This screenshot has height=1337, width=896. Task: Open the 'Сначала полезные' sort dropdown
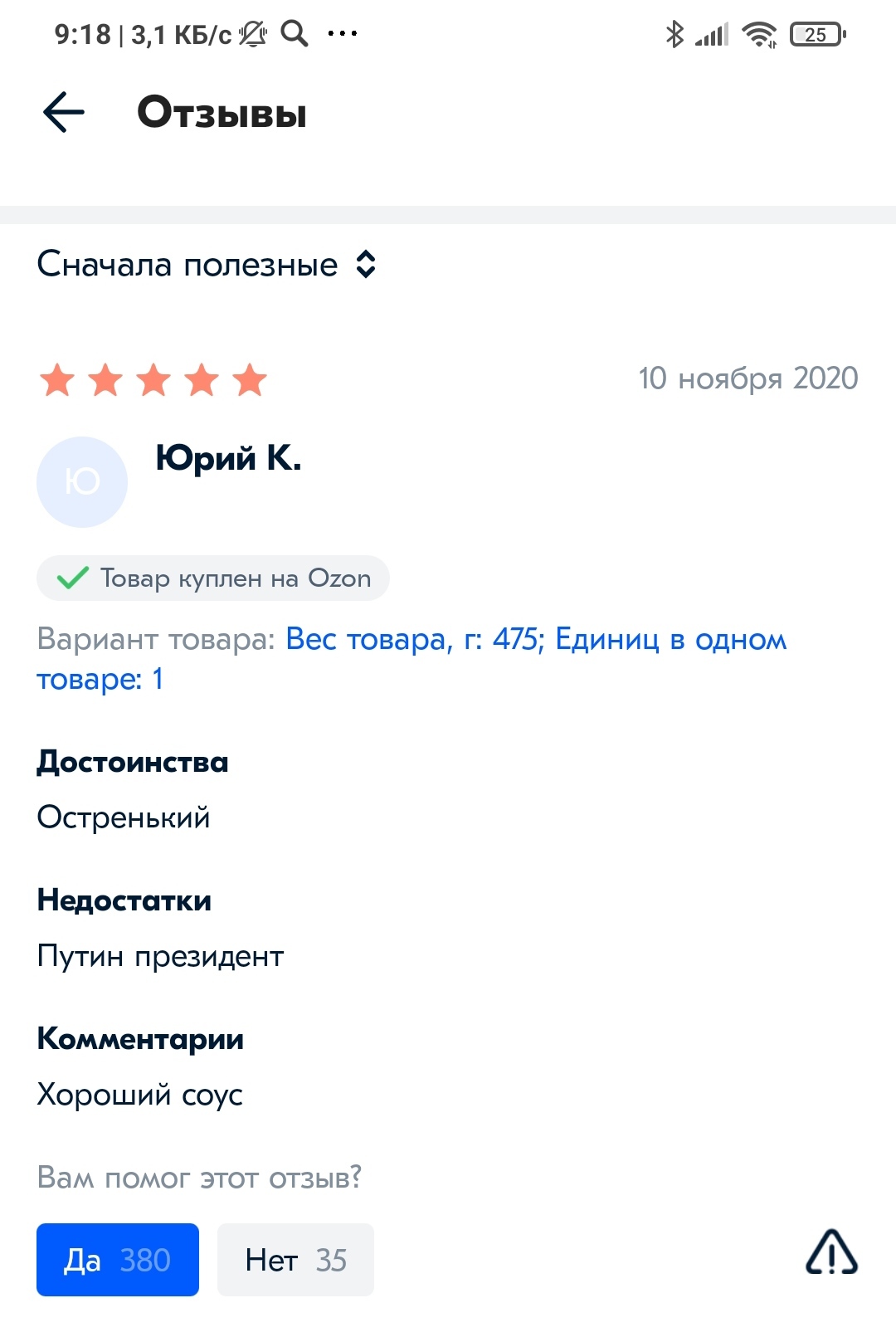(188, 265)
